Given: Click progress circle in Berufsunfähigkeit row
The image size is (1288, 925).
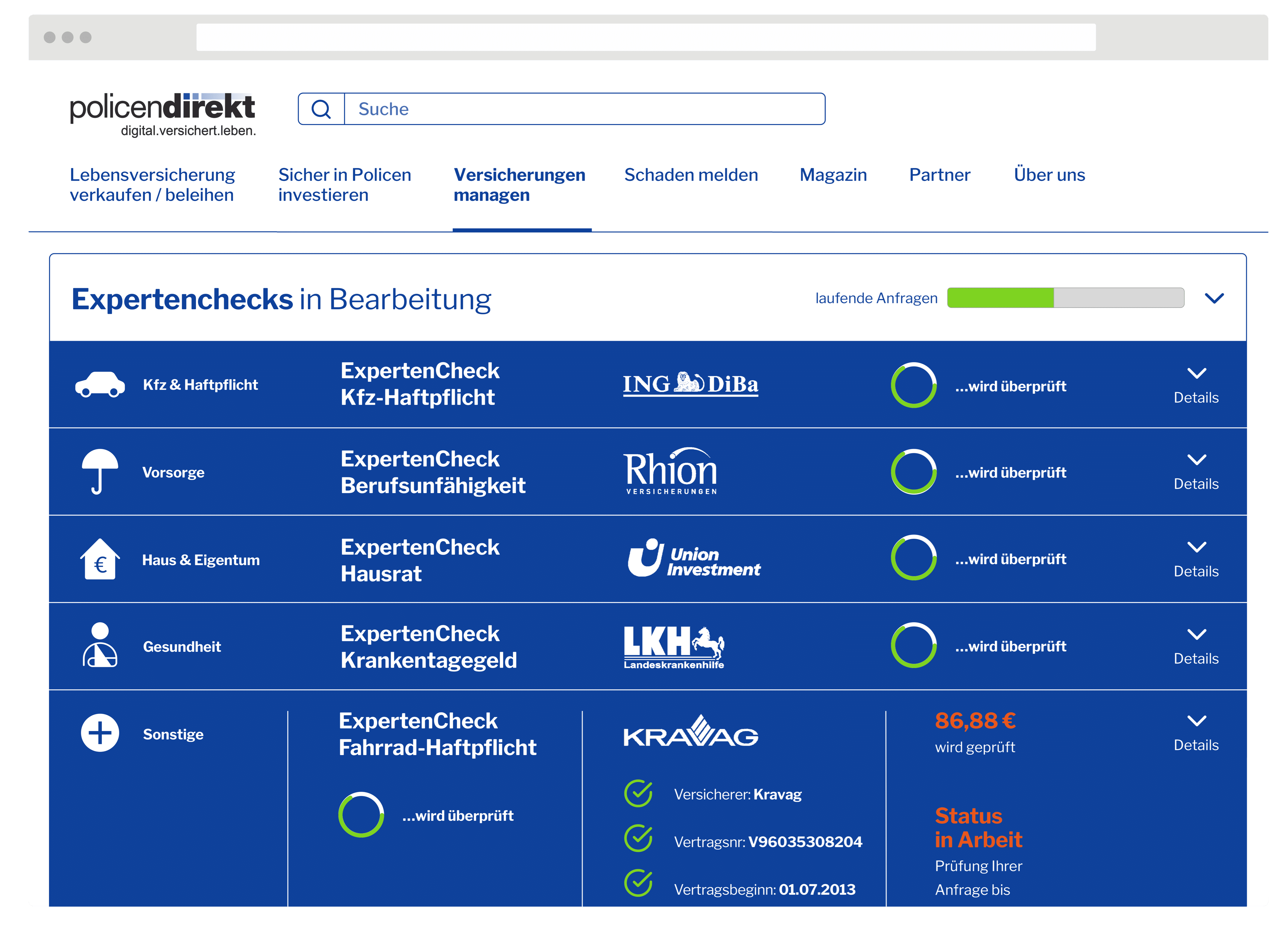Looking at the screenshot, I should click(x=914, y=472).
